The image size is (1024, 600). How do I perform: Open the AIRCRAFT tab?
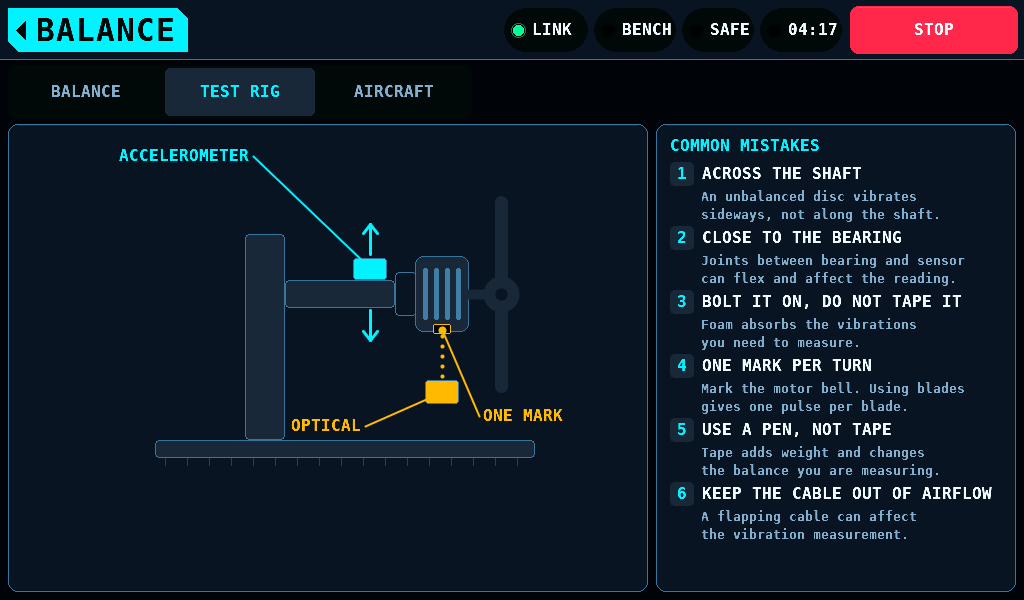point(393,91)
